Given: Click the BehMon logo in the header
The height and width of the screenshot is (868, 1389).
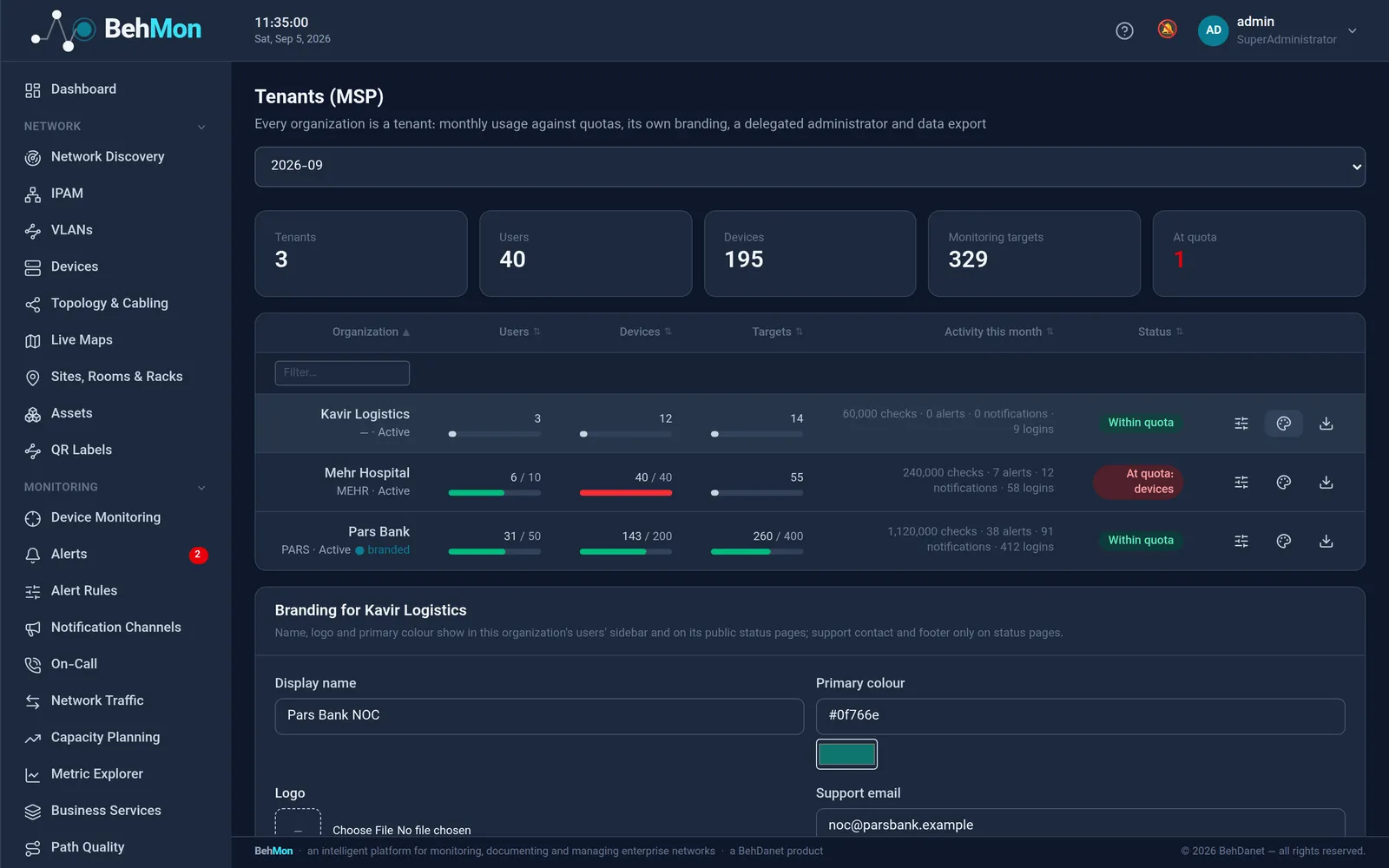Looking at the screenshot, I should (116, 30).
